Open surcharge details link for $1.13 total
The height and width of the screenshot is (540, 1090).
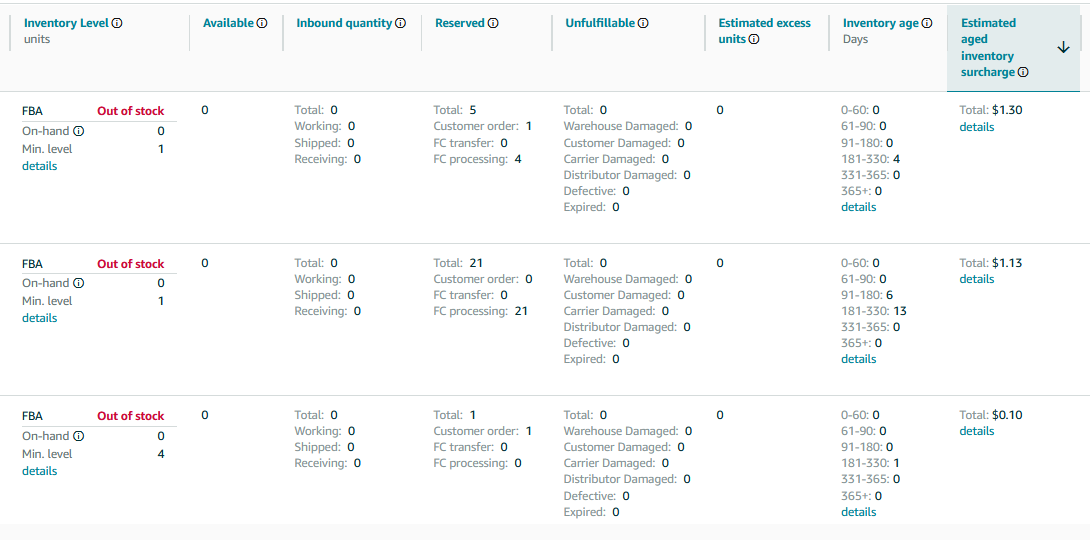977,279
